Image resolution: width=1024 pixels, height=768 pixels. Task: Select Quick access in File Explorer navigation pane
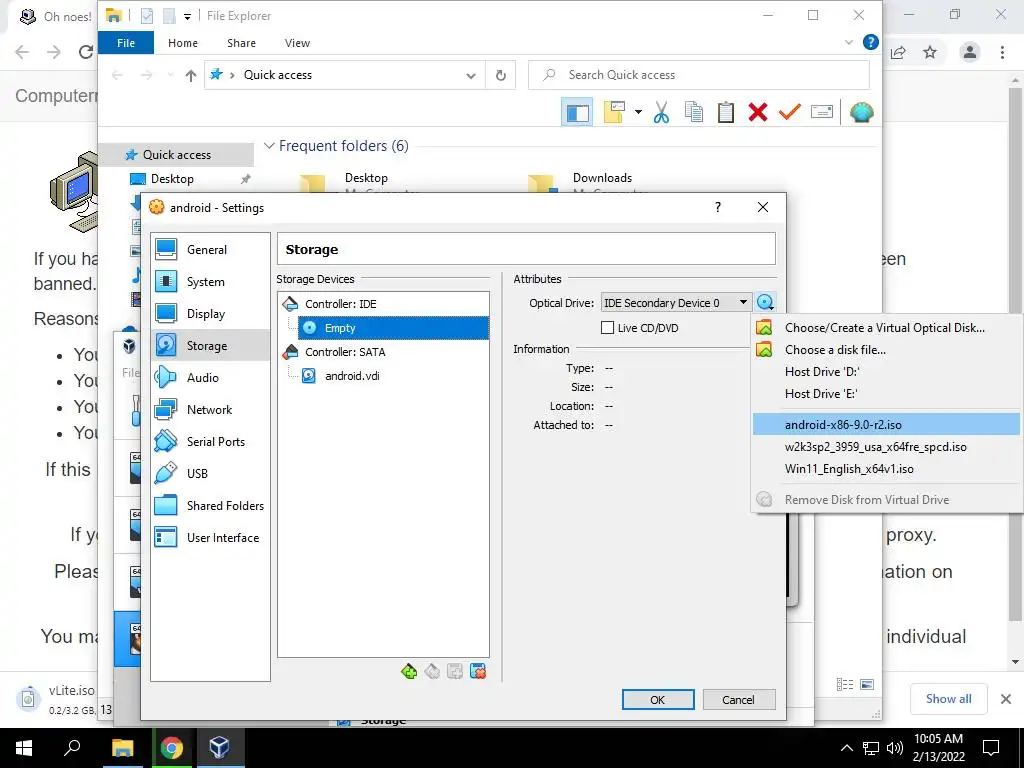click(x=176, y=155)
